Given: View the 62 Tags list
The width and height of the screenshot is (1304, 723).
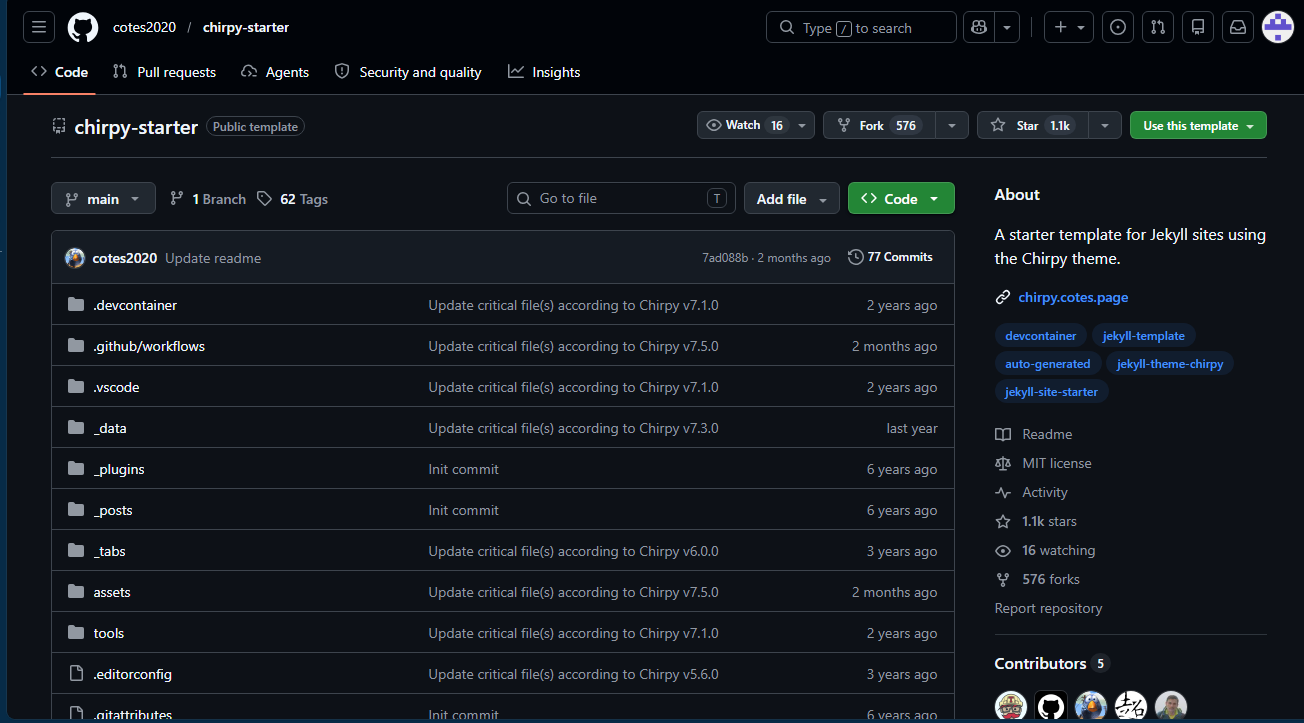Looking at the screenshot, I should tap(292, 199).
